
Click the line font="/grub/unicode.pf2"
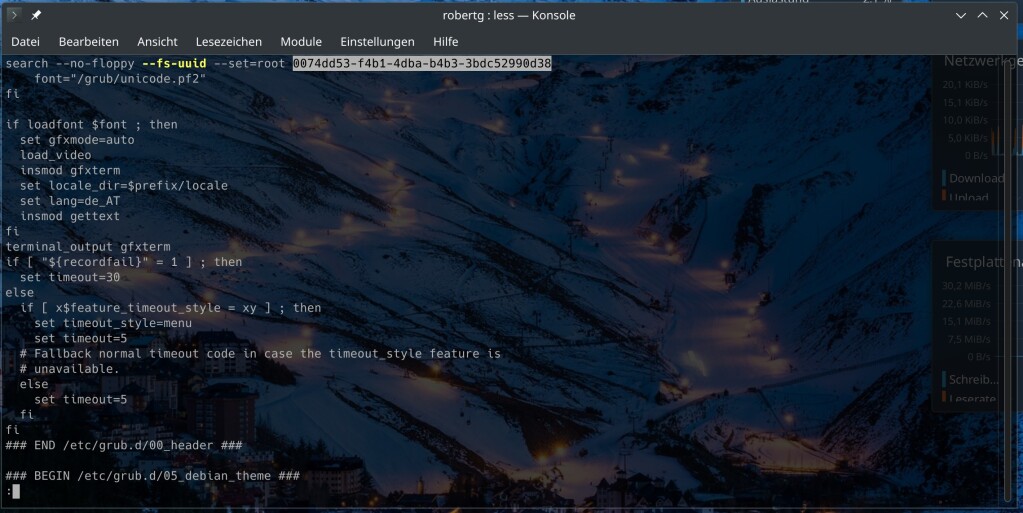tap(120, 79)
